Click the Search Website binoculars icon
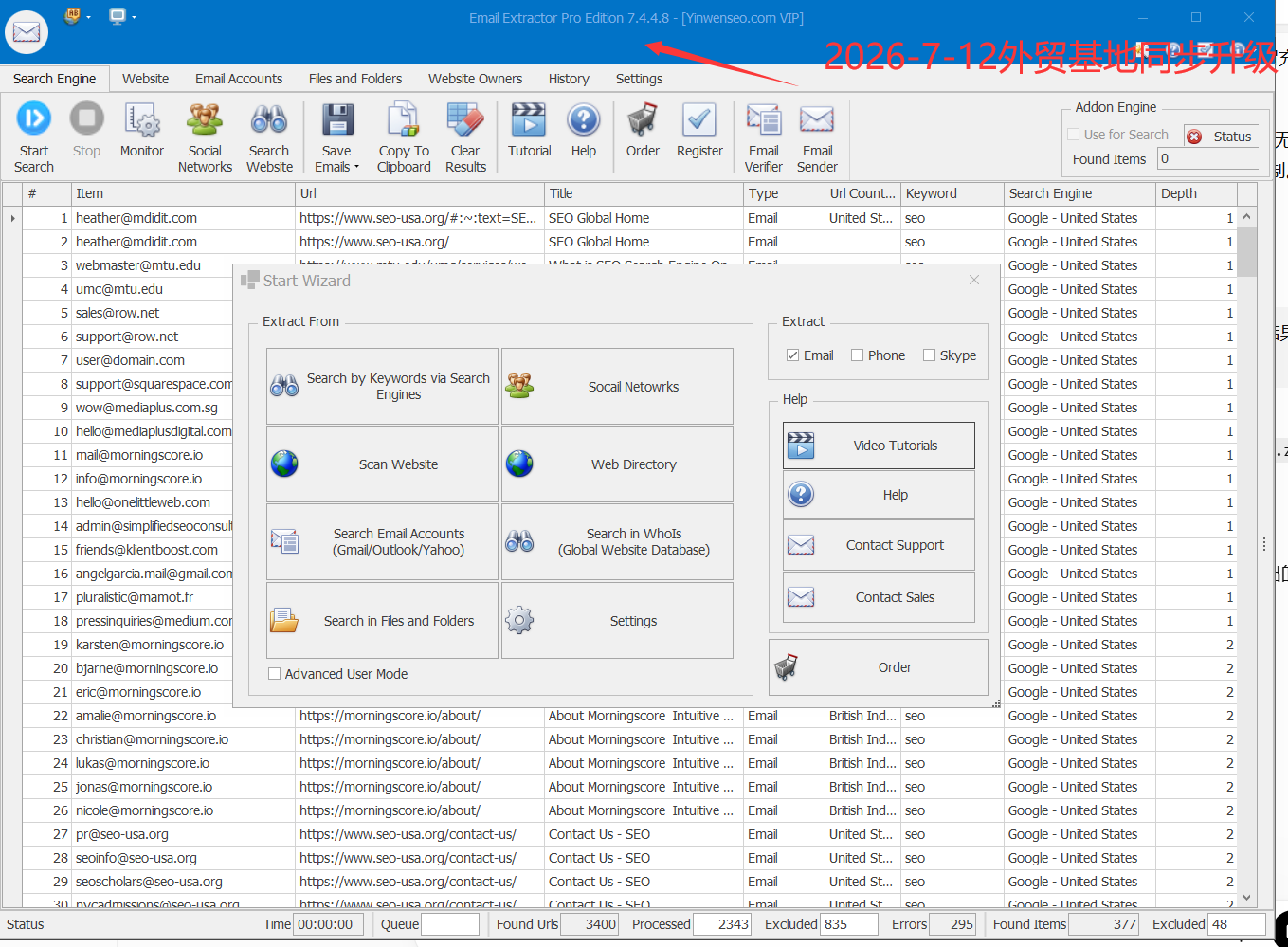 pyautogui.click(x=269, y=120)
